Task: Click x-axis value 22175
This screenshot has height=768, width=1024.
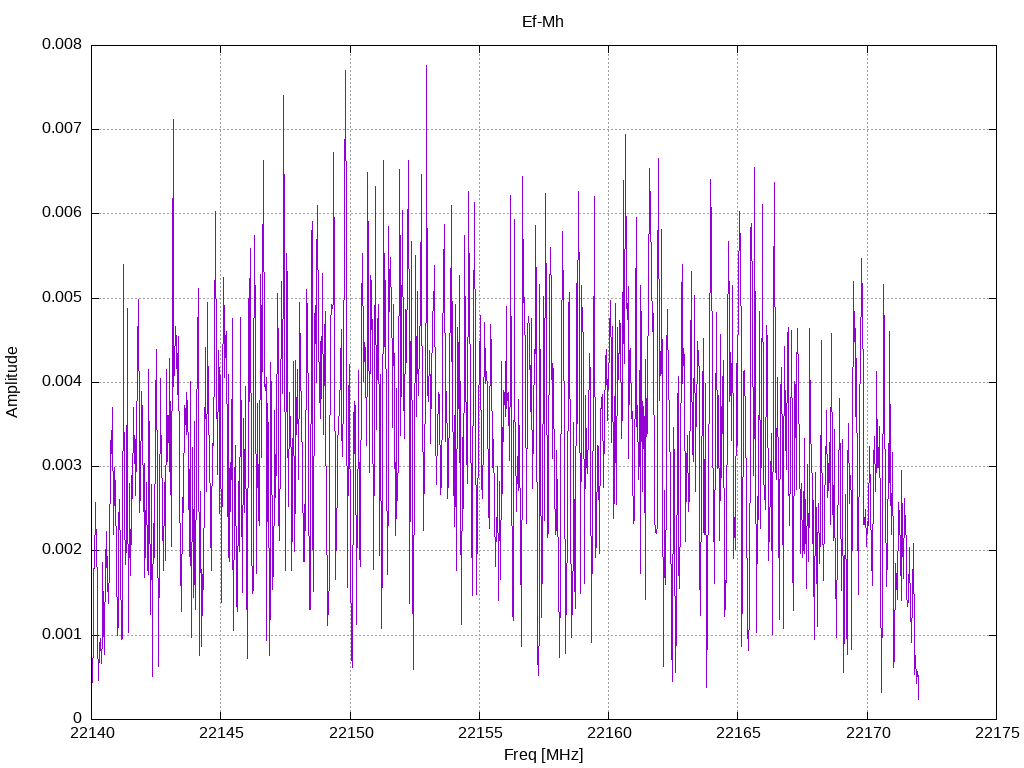Action: tap(997, 733)
